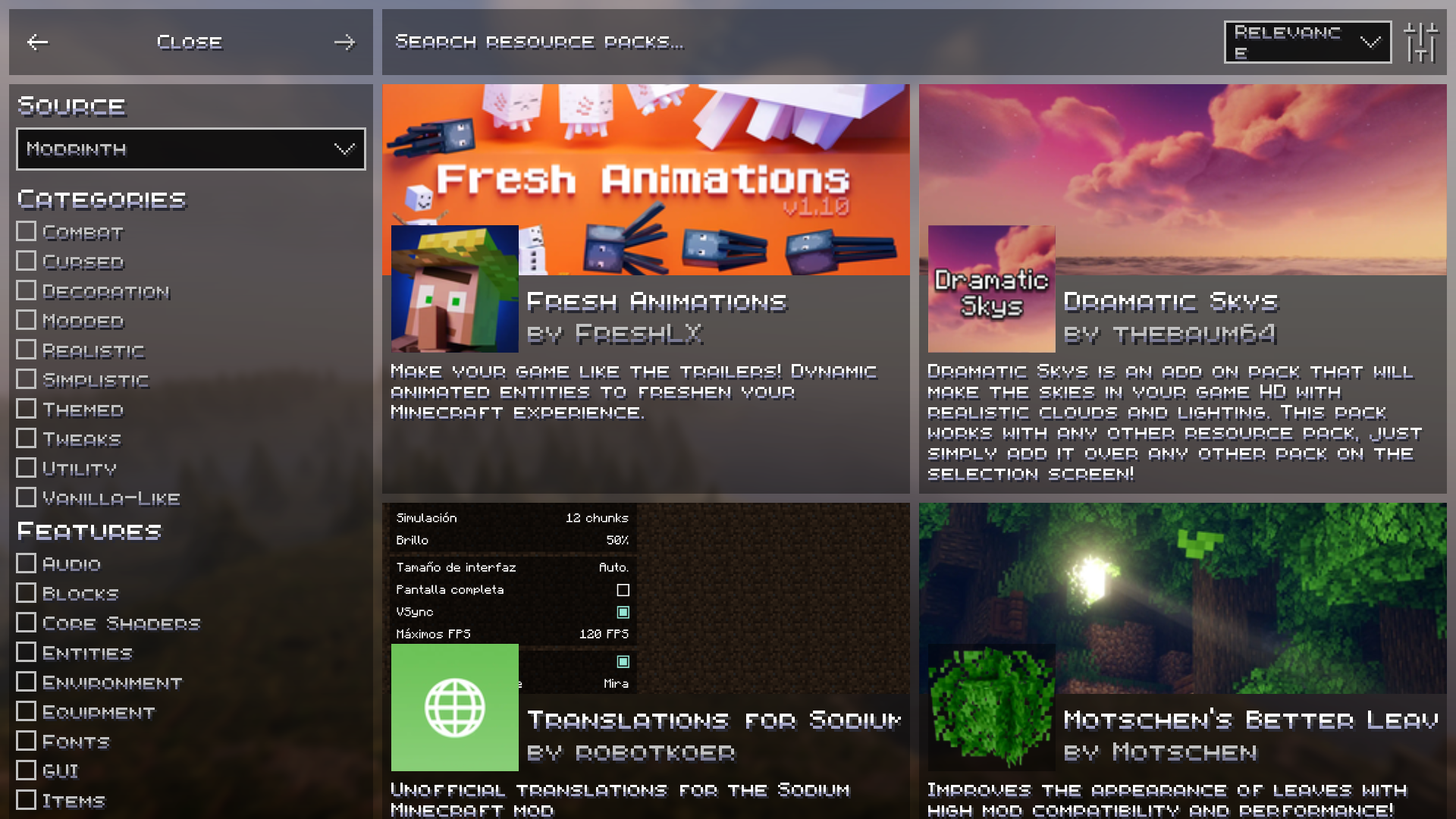Tick the Realistic category checkbox
This screenshot has height=819, width=1456.
[27, 350]
